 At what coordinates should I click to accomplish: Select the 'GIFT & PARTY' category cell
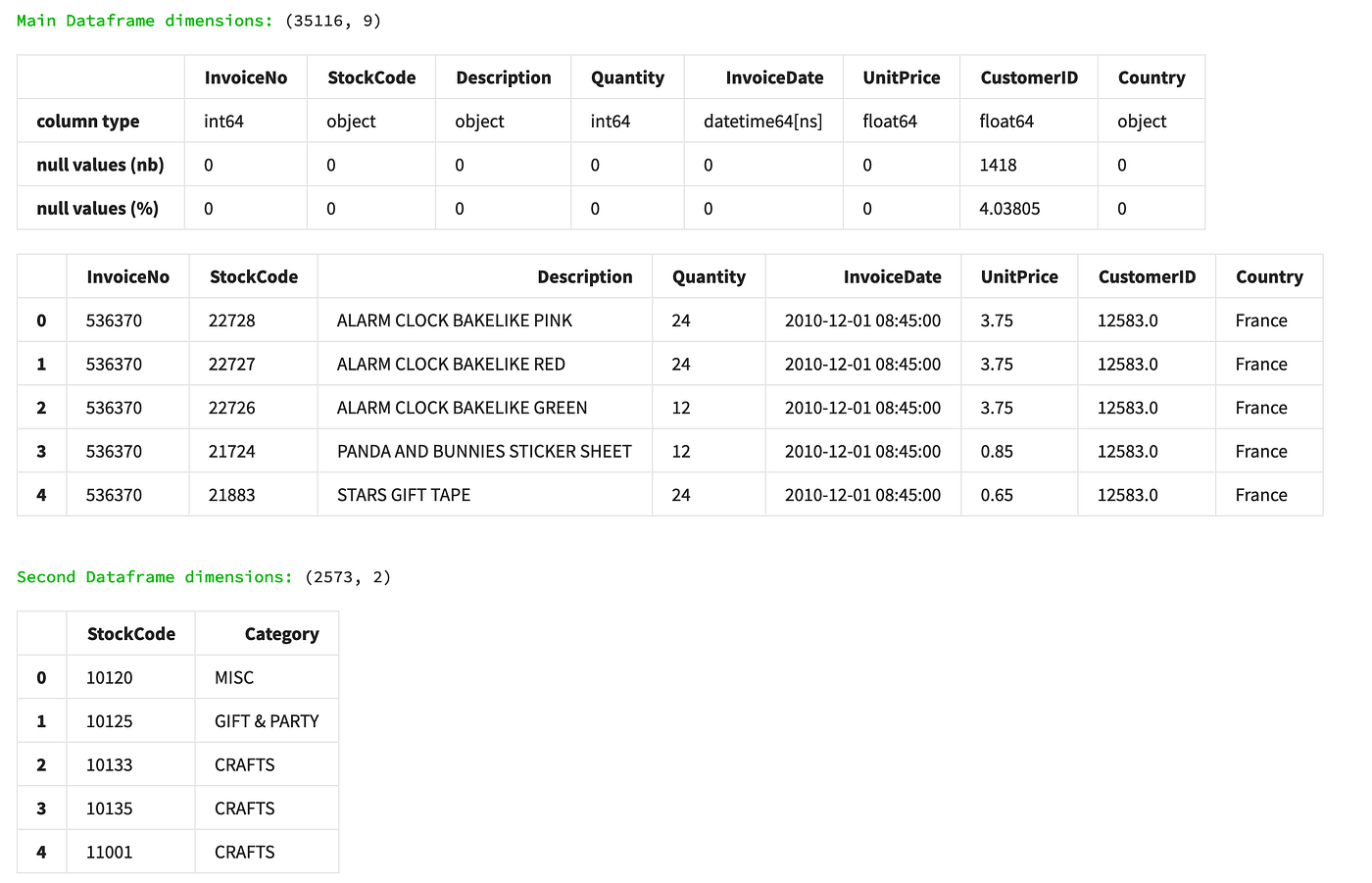coord(267,721)
